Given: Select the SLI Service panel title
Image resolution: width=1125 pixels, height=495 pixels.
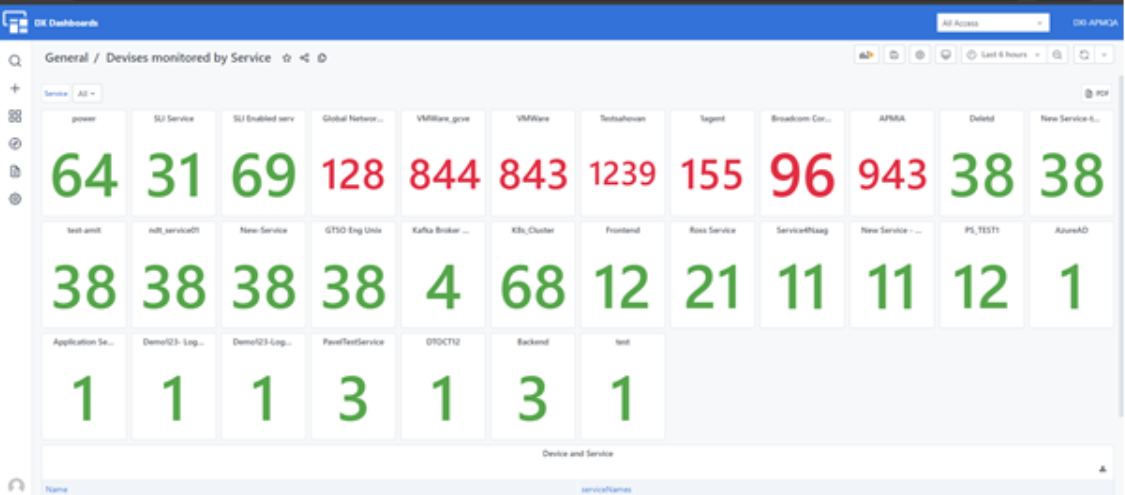Looking at the screenshot, I should click(174, 118).
